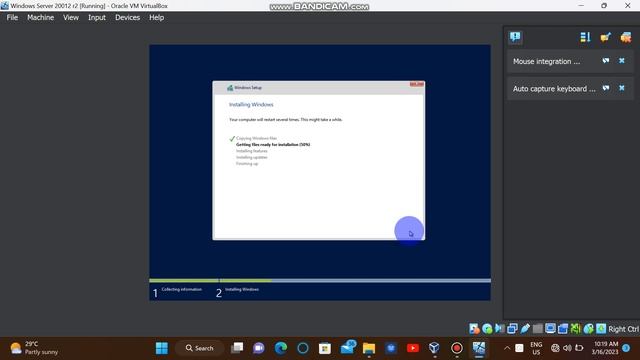Image resolution: width=640 pixels, height=360 pixels.
Task: Open VirtualBox Manager cube icon in taskbar
Action: 434,348
